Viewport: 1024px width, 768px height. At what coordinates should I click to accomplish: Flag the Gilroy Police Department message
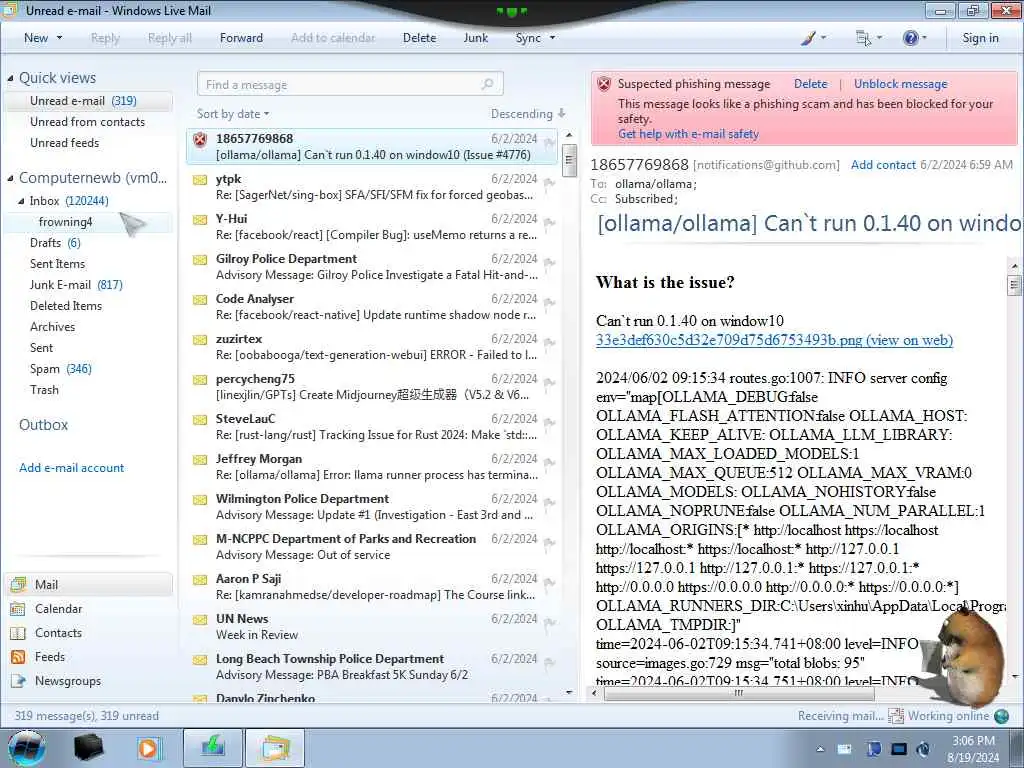pos(549,263)
